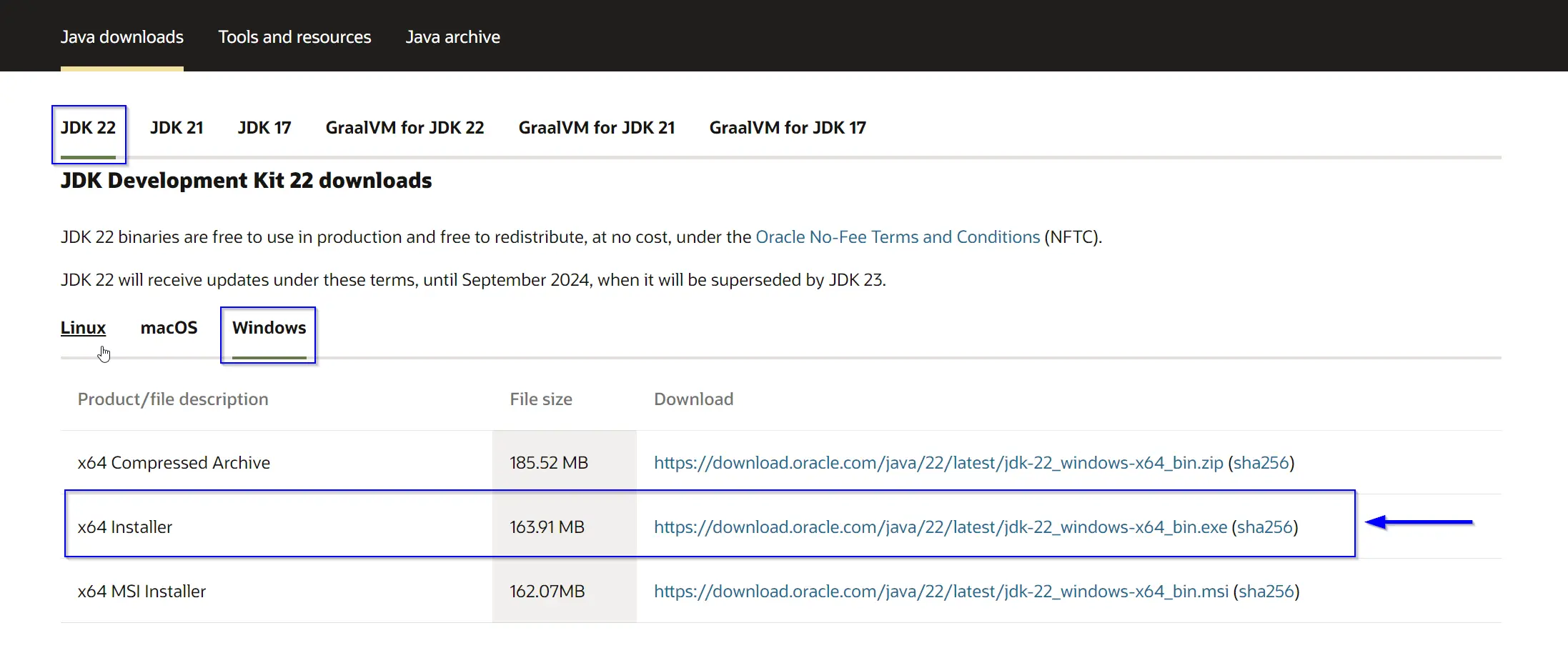The image size is (1568, 663).
Task: Click the '185.52 MB' file size
Action: (x=549, y=463)
